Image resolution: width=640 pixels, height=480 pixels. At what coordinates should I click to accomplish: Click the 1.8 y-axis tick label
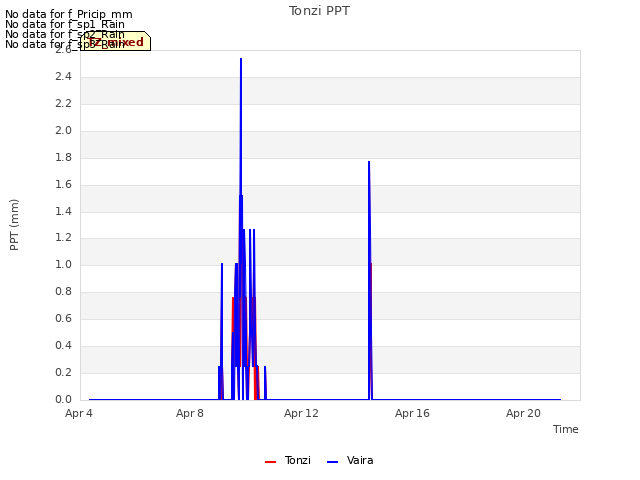64,157
